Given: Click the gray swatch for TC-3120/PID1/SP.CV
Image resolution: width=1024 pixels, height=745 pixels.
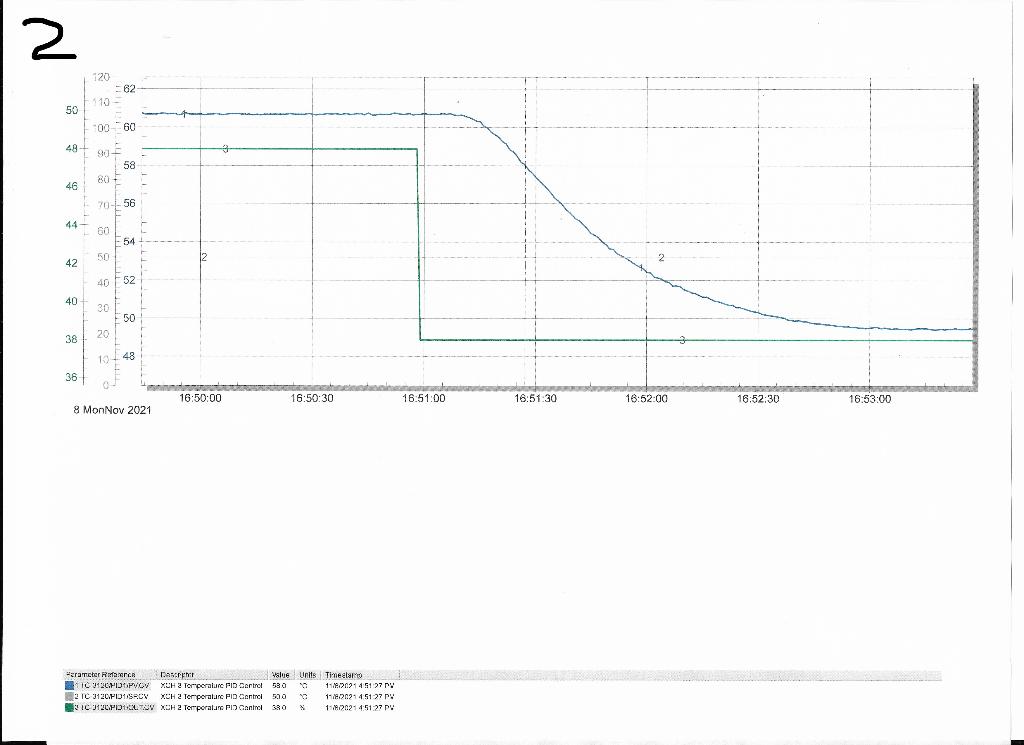Looking at the screenshot, I should click(x=68, y=696).
